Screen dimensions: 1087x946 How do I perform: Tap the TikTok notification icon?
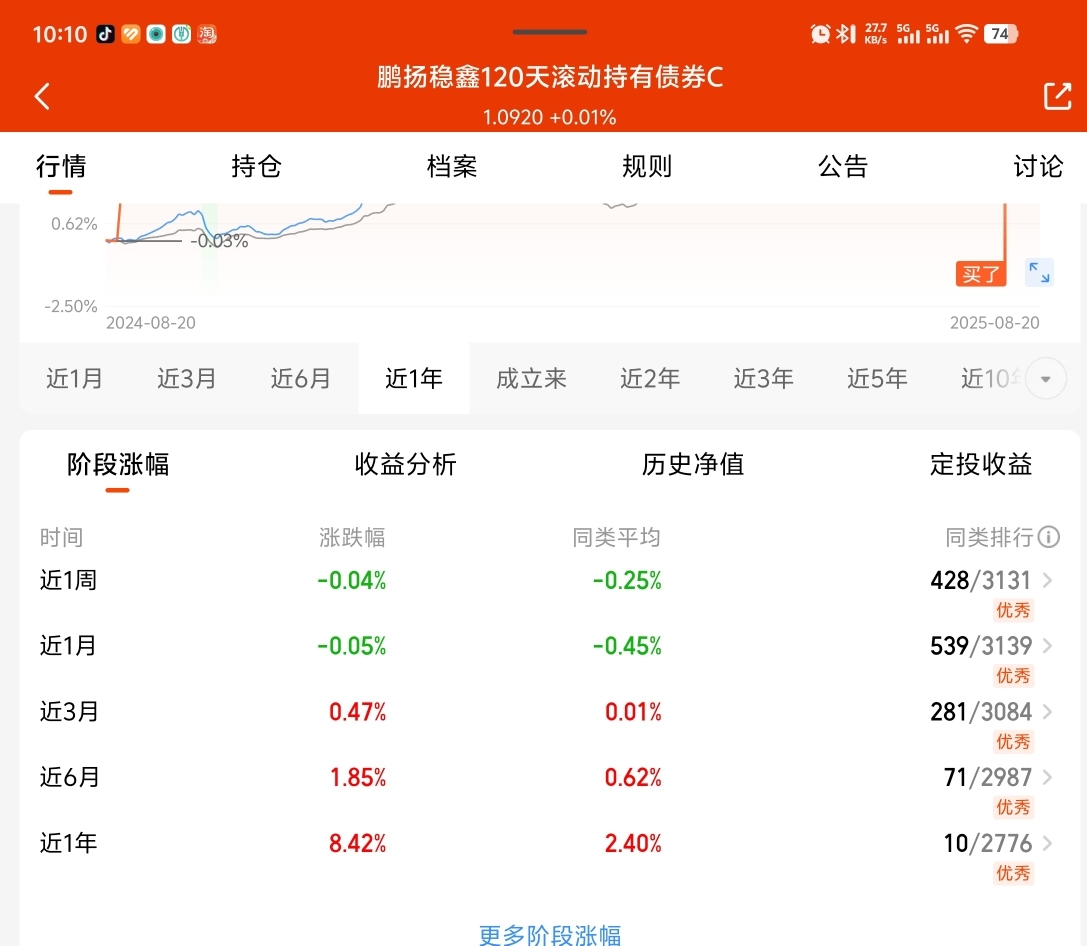pyautogui.click(x=105, y=34)
